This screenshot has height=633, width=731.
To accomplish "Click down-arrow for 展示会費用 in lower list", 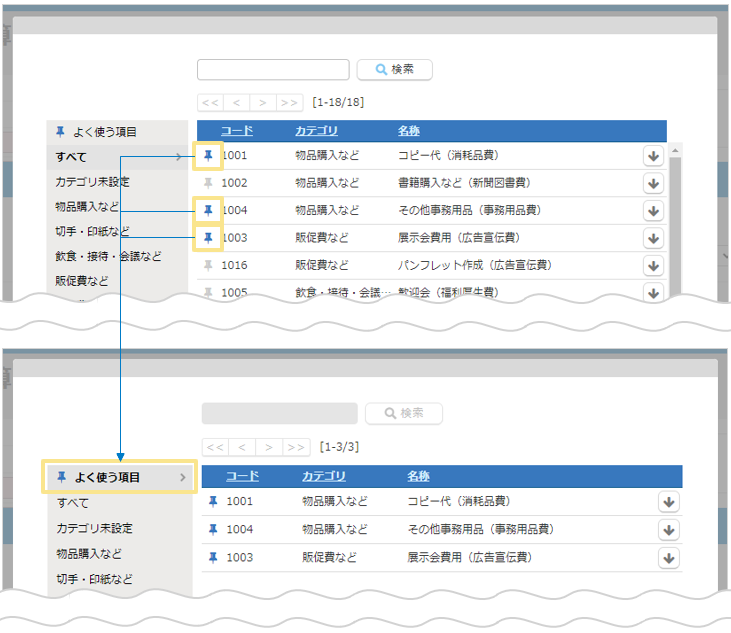I will pyautogui.click(x=669, y=557).
